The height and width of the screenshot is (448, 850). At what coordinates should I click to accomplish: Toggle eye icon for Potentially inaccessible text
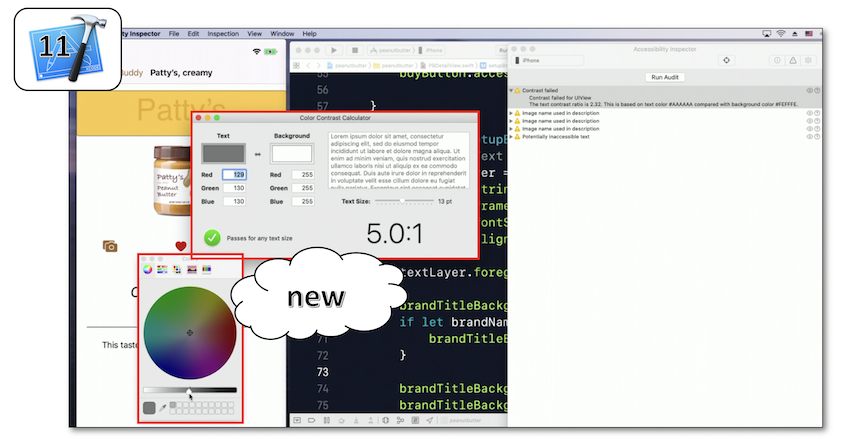(x=809, y=136)
